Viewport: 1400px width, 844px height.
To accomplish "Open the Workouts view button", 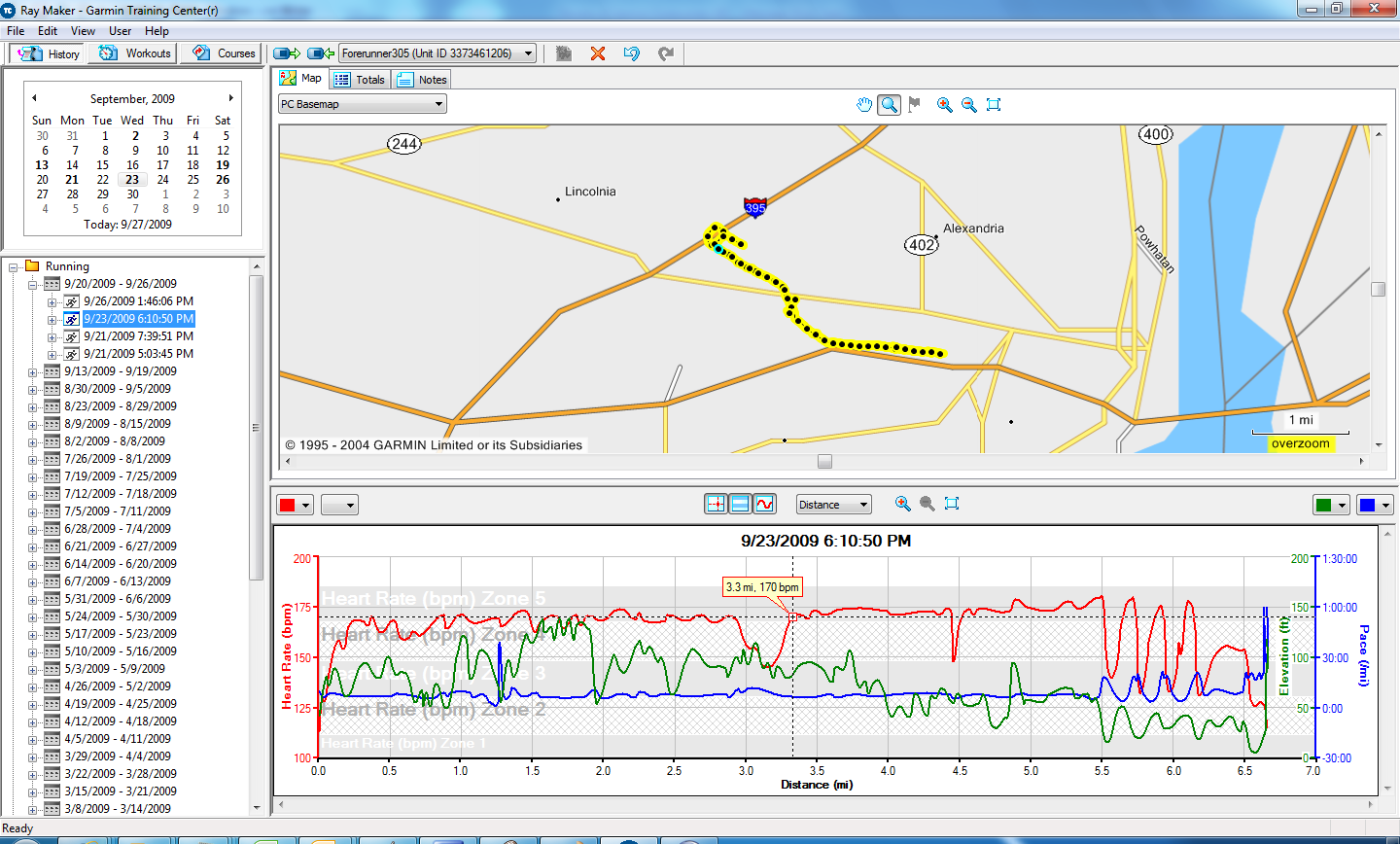I will coord(136,53).
